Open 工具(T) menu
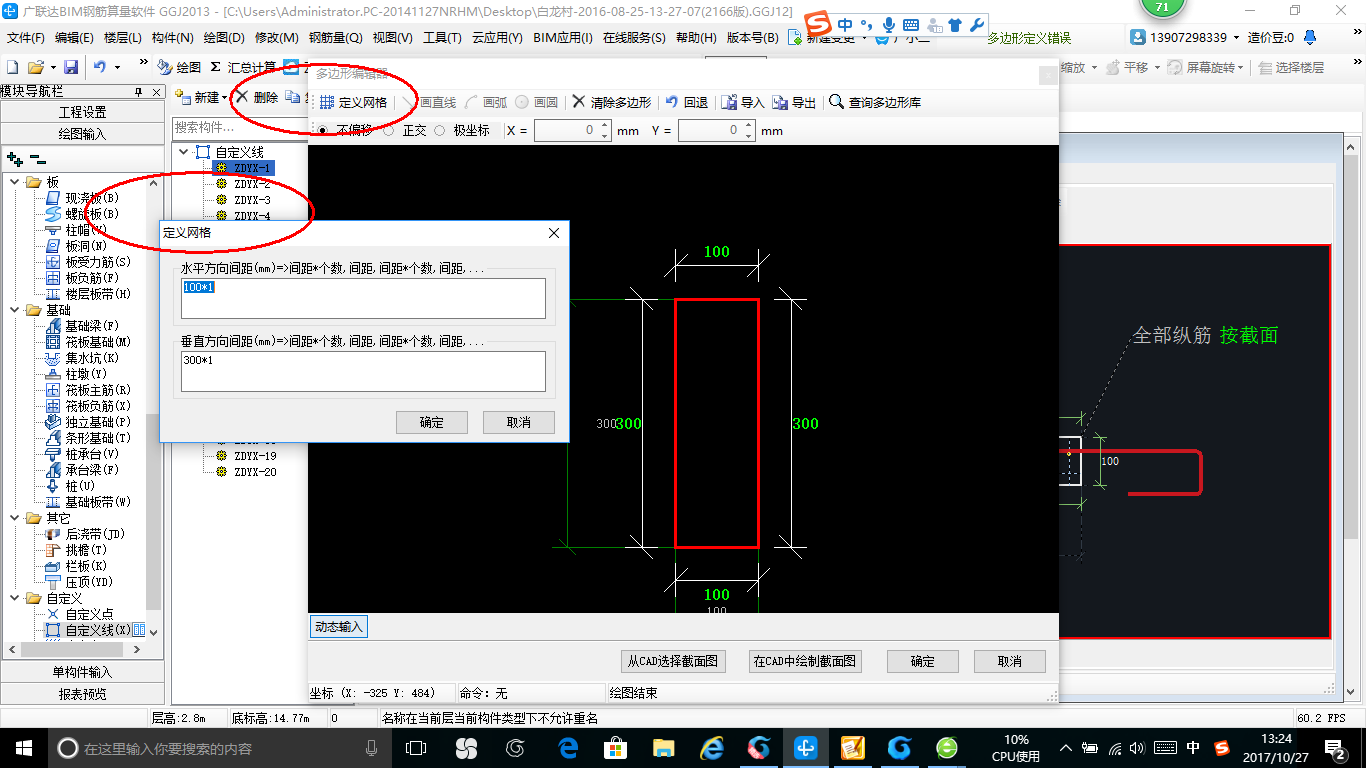Image resolution: width=1366 pixels, height=768 pixels. pos(442,38)
